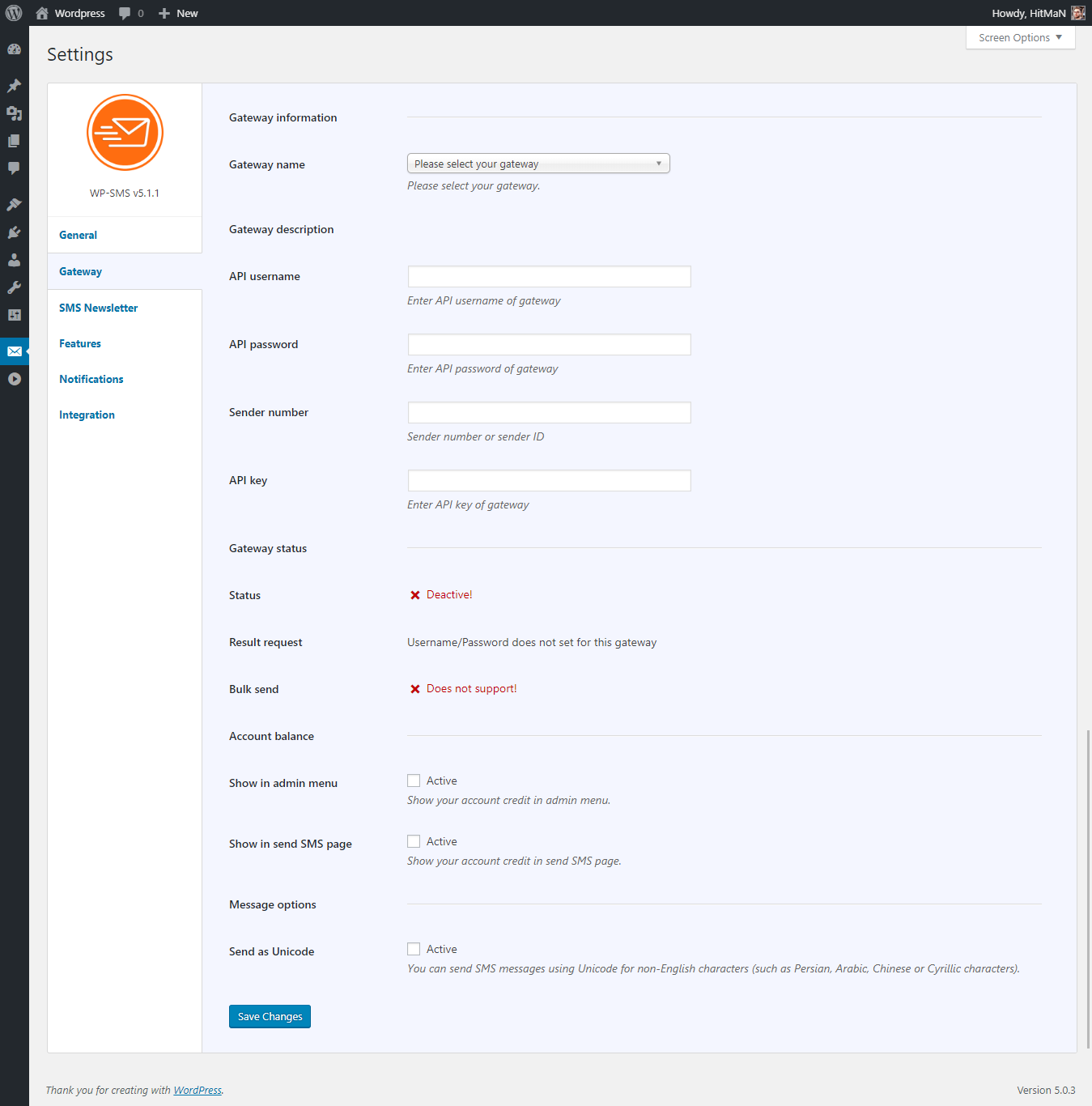This screenshot has height=1106, width=1092.
Task: Click the "Version 5.0.3" footer text
Action: (x=1046, y=1091)
